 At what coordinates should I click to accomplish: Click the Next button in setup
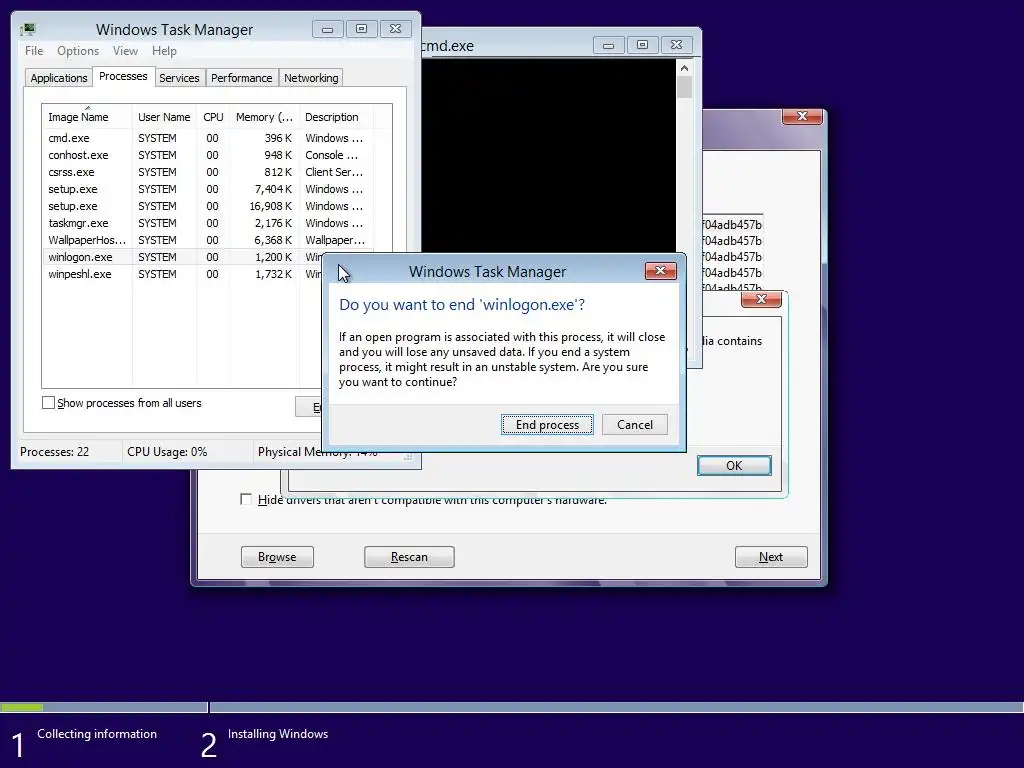point(771,557)
